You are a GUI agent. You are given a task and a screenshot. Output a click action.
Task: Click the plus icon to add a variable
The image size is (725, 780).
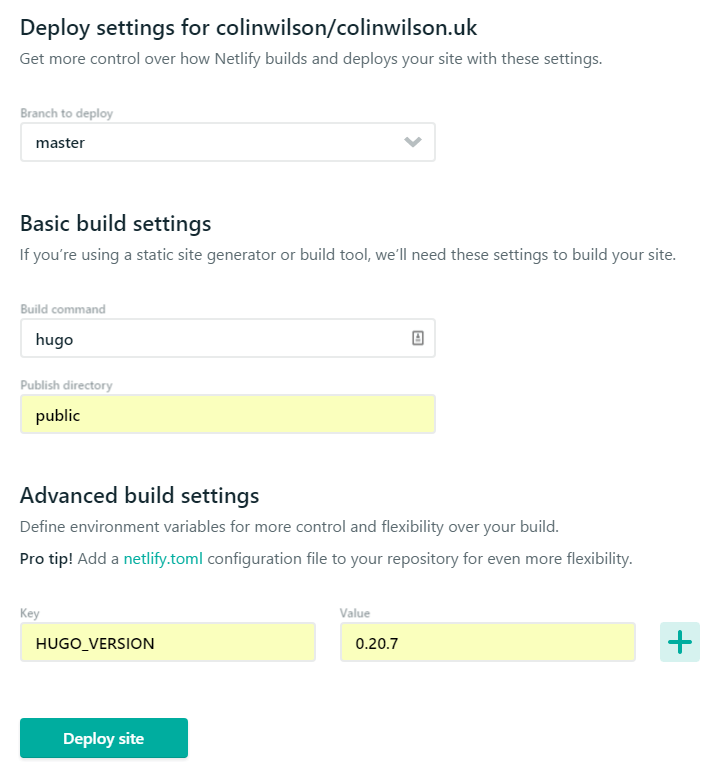point(679,642)
